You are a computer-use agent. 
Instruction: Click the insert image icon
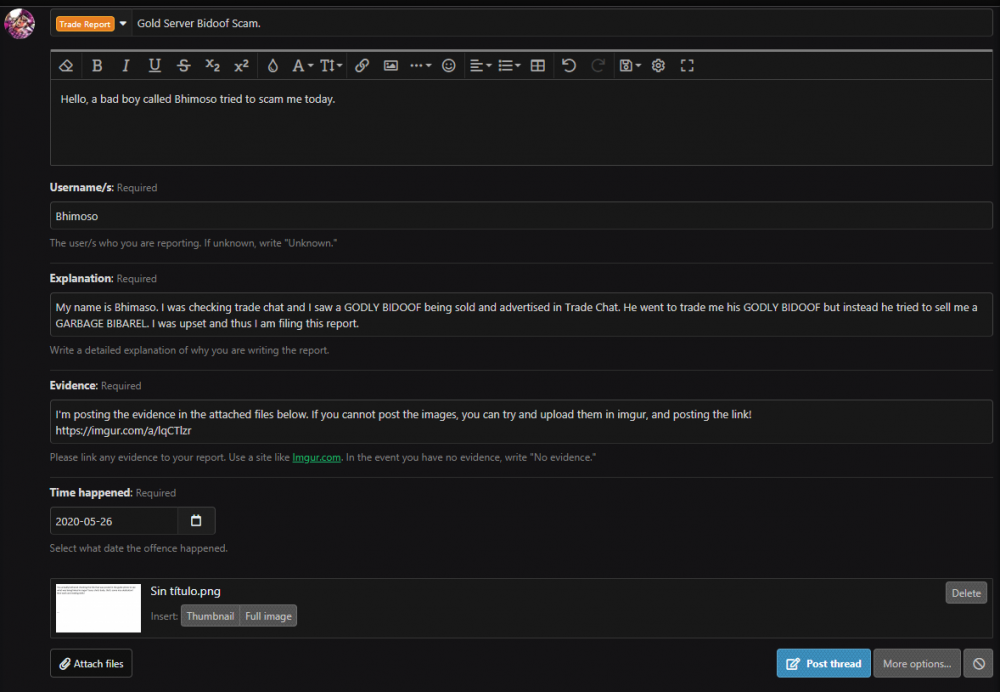[x=391, y=66]
